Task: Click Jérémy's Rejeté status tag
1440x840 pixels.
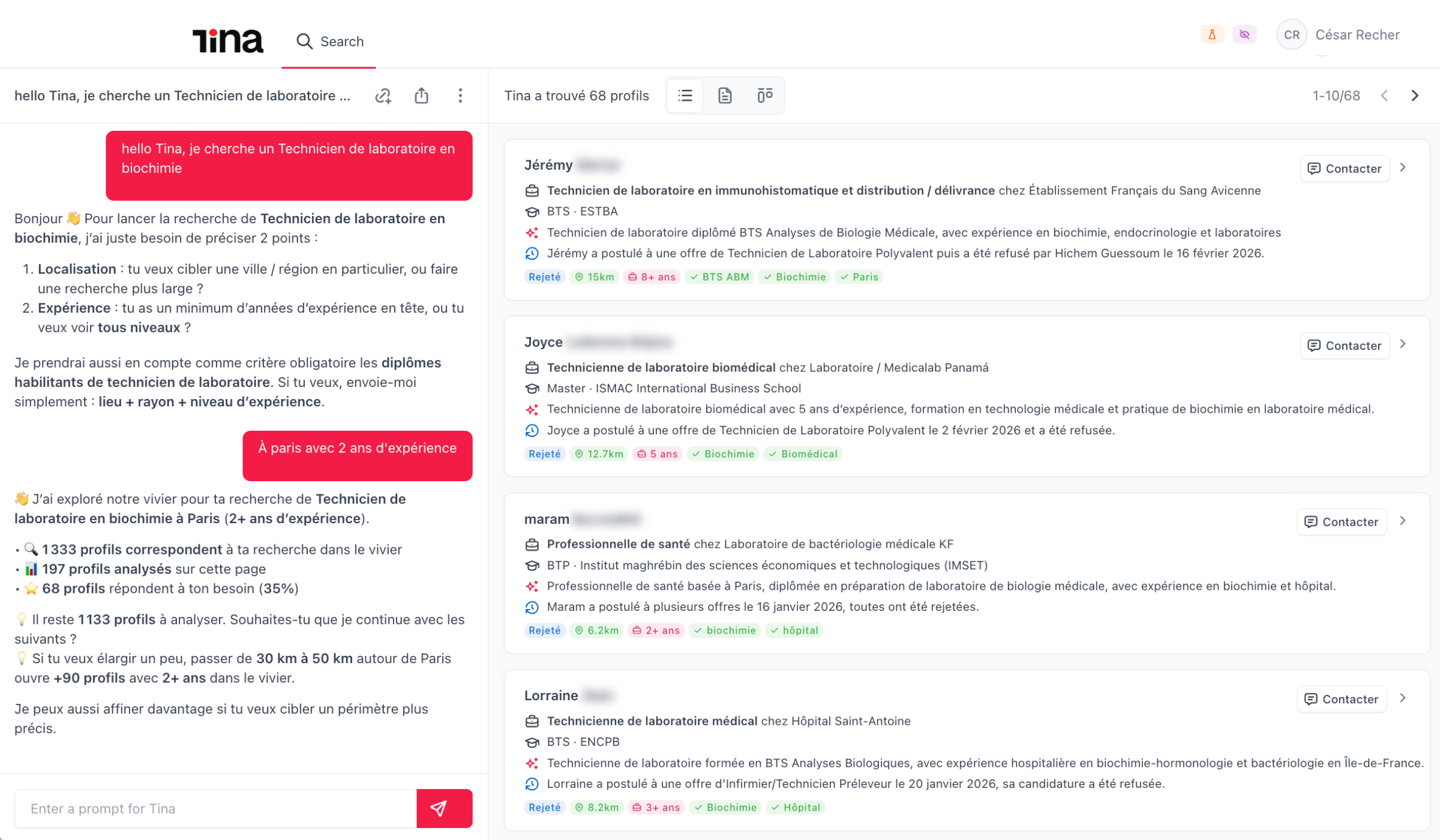Action: coord(544,277)
